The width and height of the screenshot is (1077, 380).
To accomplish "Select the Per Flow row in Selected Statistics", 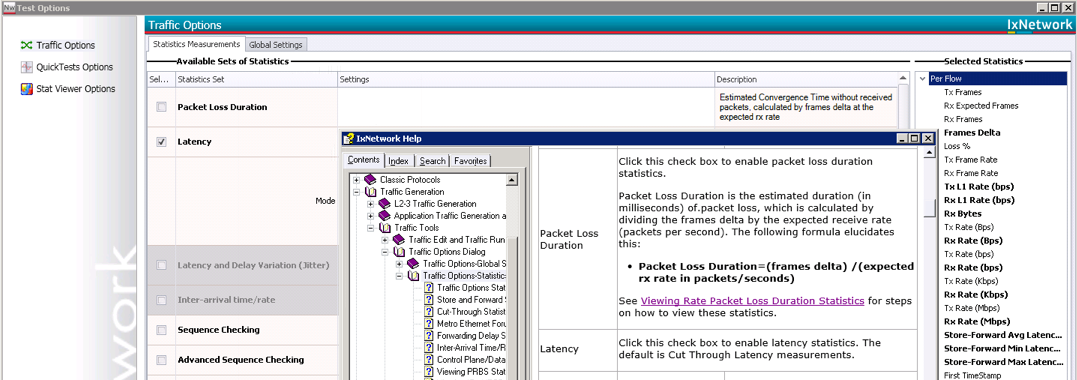I will click(997, 79).
